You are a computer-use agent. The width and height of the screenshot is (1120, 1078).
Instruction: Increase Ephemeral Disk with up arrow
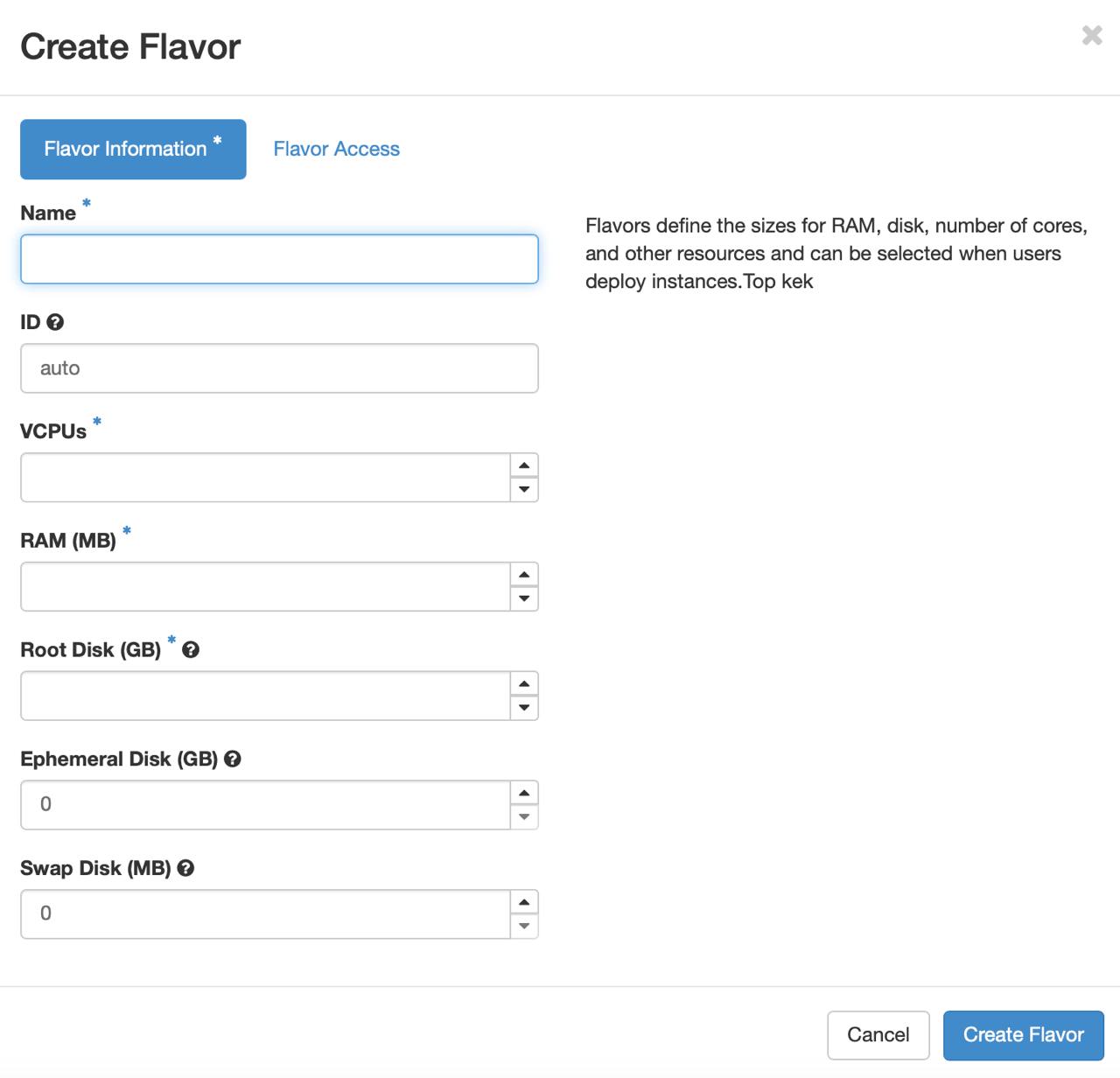tap(523, 794)
